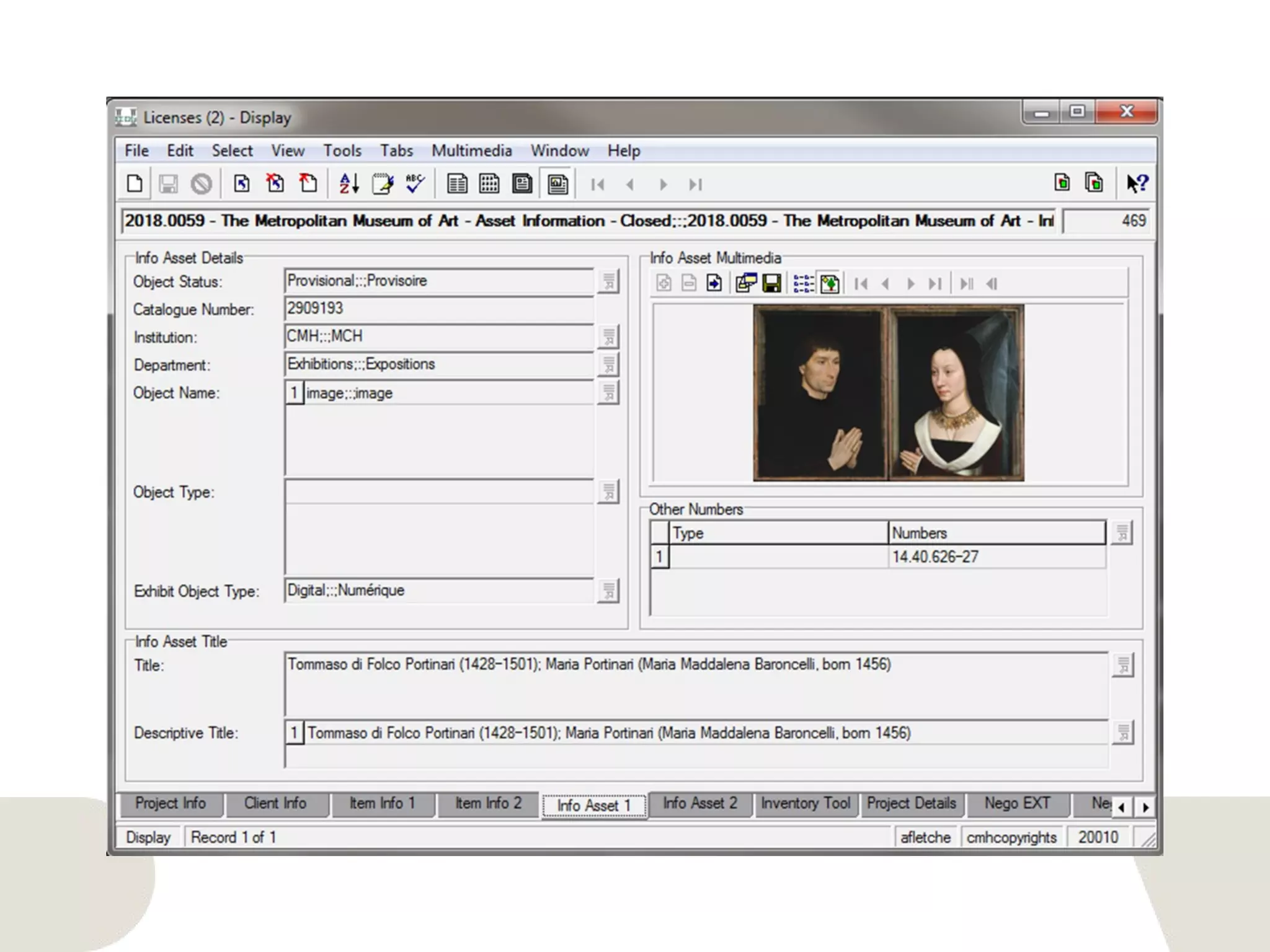This screenshot has width=1270, height=952.
Task: Open the Inventory Tool tab
Action: point(805,804)
